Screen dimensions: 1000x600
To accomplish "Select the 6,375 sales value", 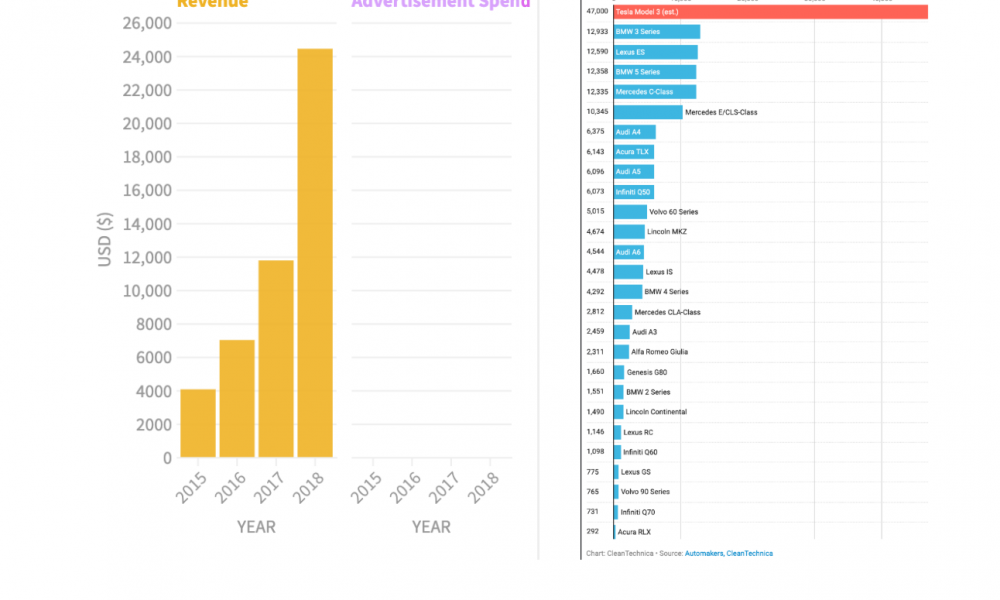I will (595, 131).
